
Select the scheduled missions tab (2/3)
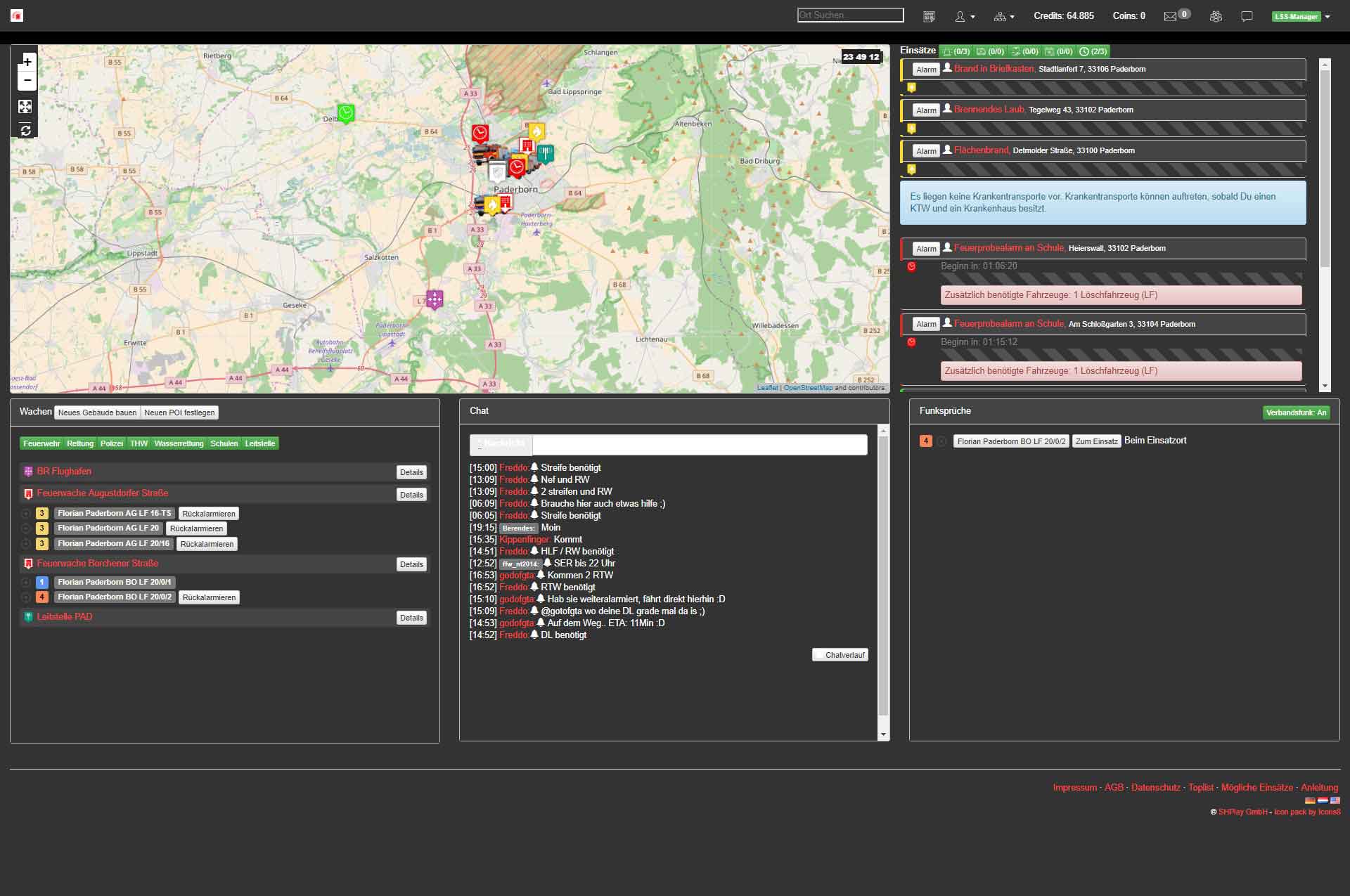click(1093, 51)
